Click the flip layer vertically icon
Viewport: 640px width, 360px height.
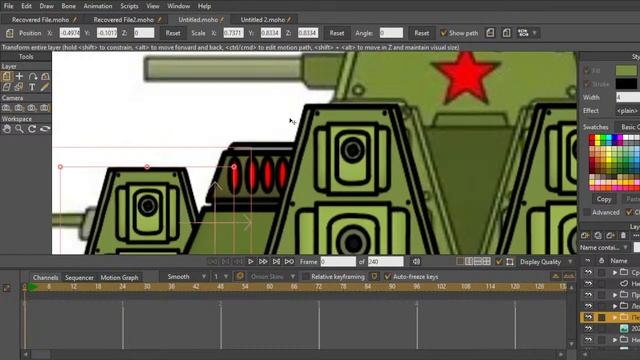pos(506,33)
